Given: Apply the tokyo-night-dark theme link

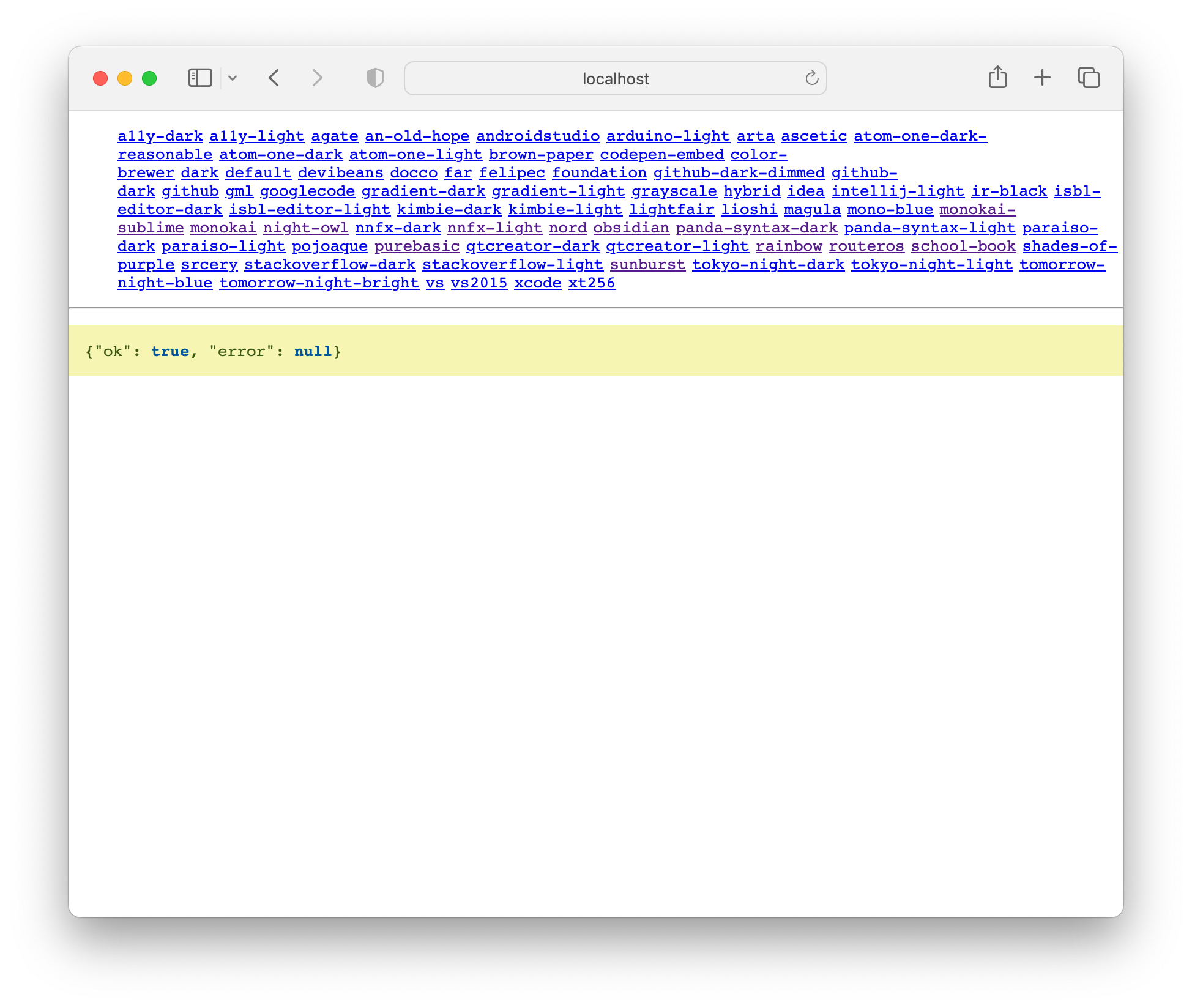Looking at the screenshot, I should pos(768,265).
